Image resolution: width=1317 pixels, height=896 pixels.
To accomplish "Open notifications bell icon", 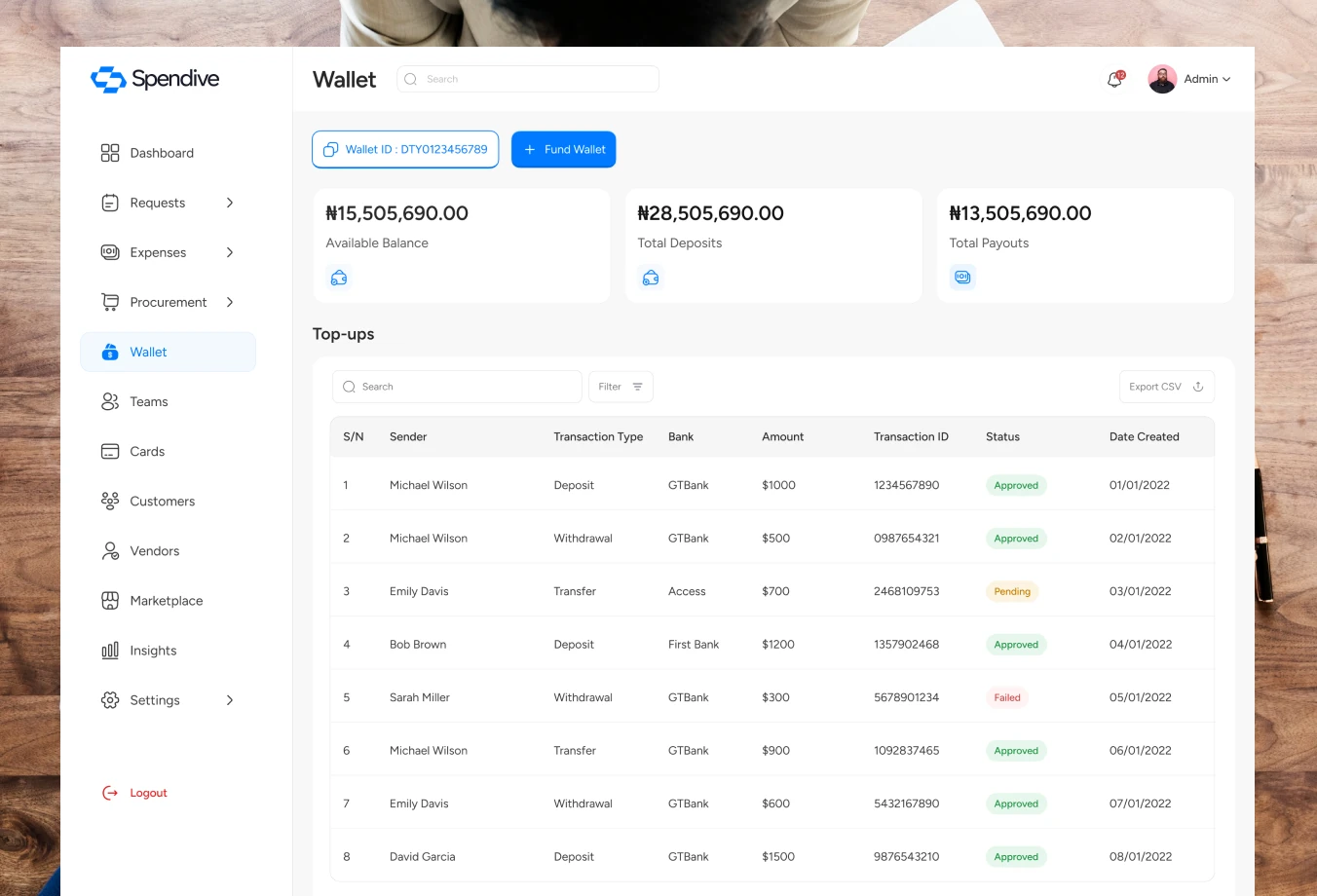I will (x=1115, y=79).
